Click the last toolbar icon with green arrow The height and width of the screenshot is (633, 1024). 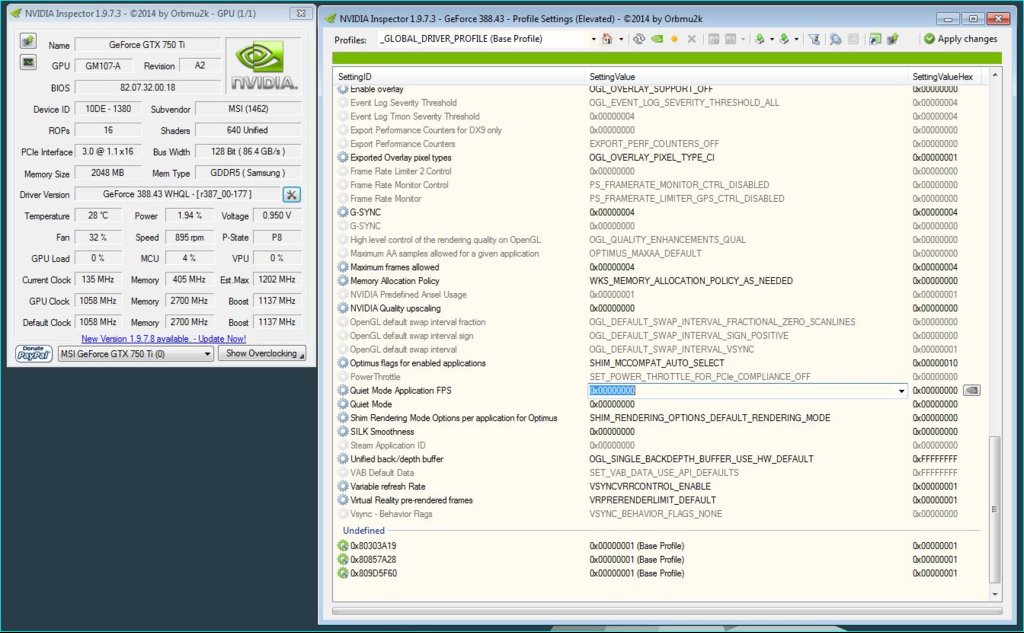893,39
